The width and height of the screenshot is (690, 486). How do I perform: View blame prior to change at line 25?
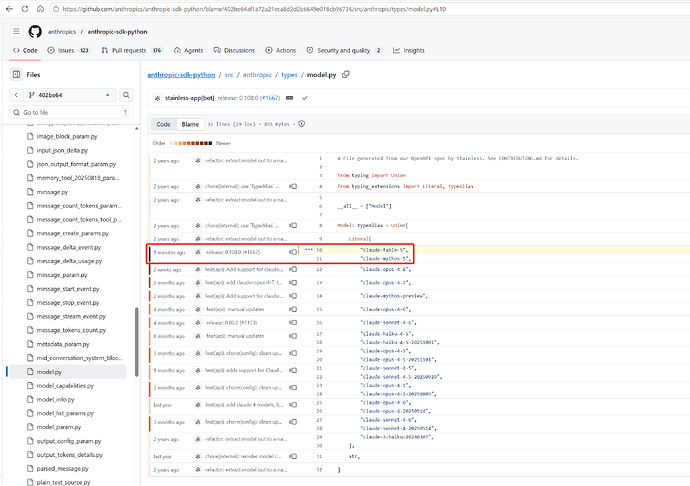[x=293, y=405]
